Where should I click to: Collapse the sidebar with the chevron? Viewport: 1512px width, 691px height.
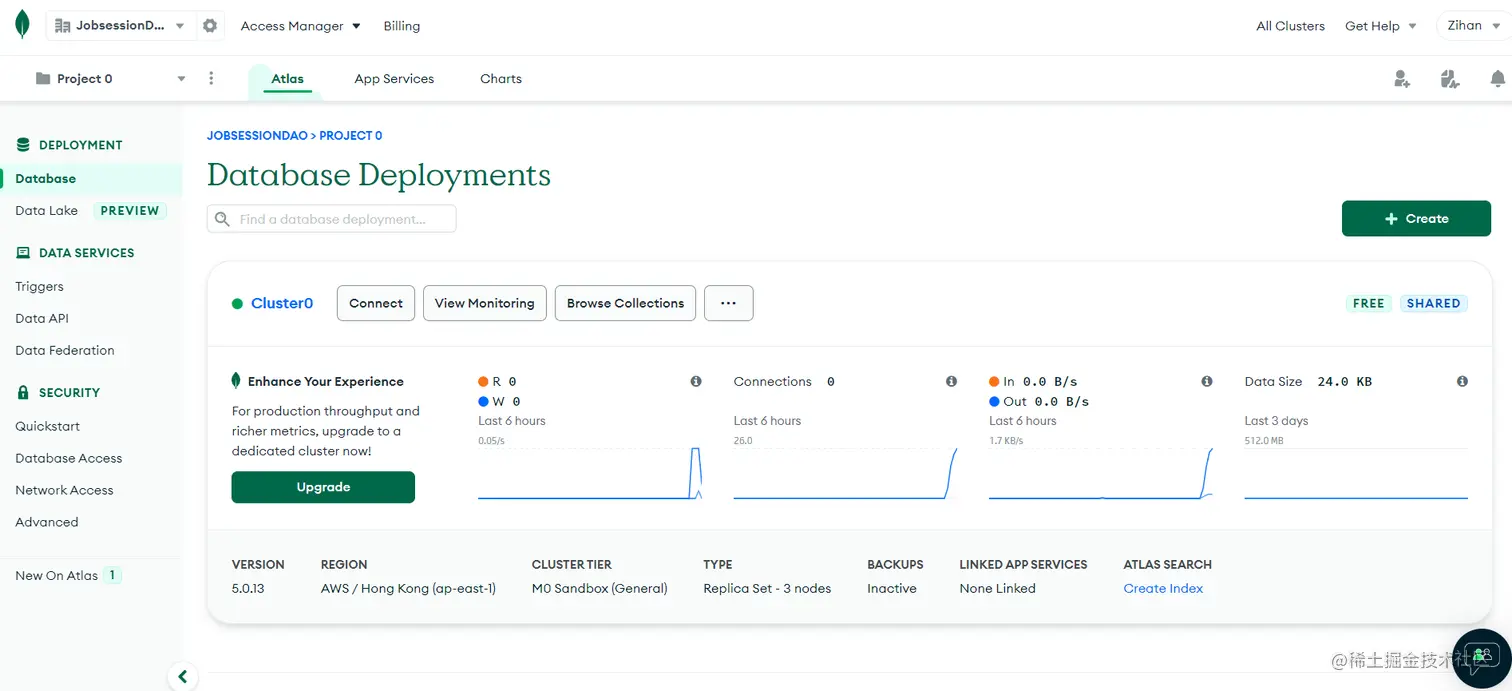tap(182, 677)
